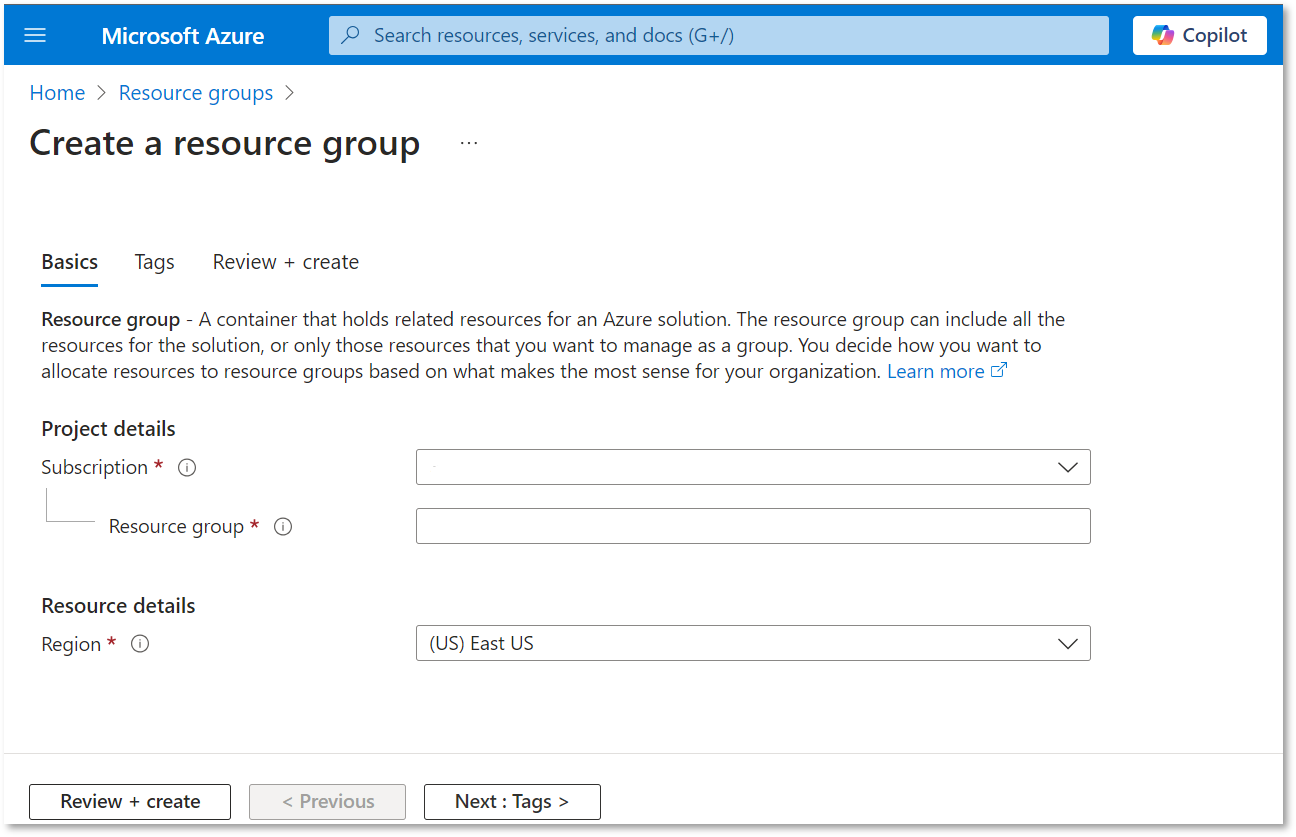Expand the Subscription dropdown
1296x837 pixels.
pos(753,467)
